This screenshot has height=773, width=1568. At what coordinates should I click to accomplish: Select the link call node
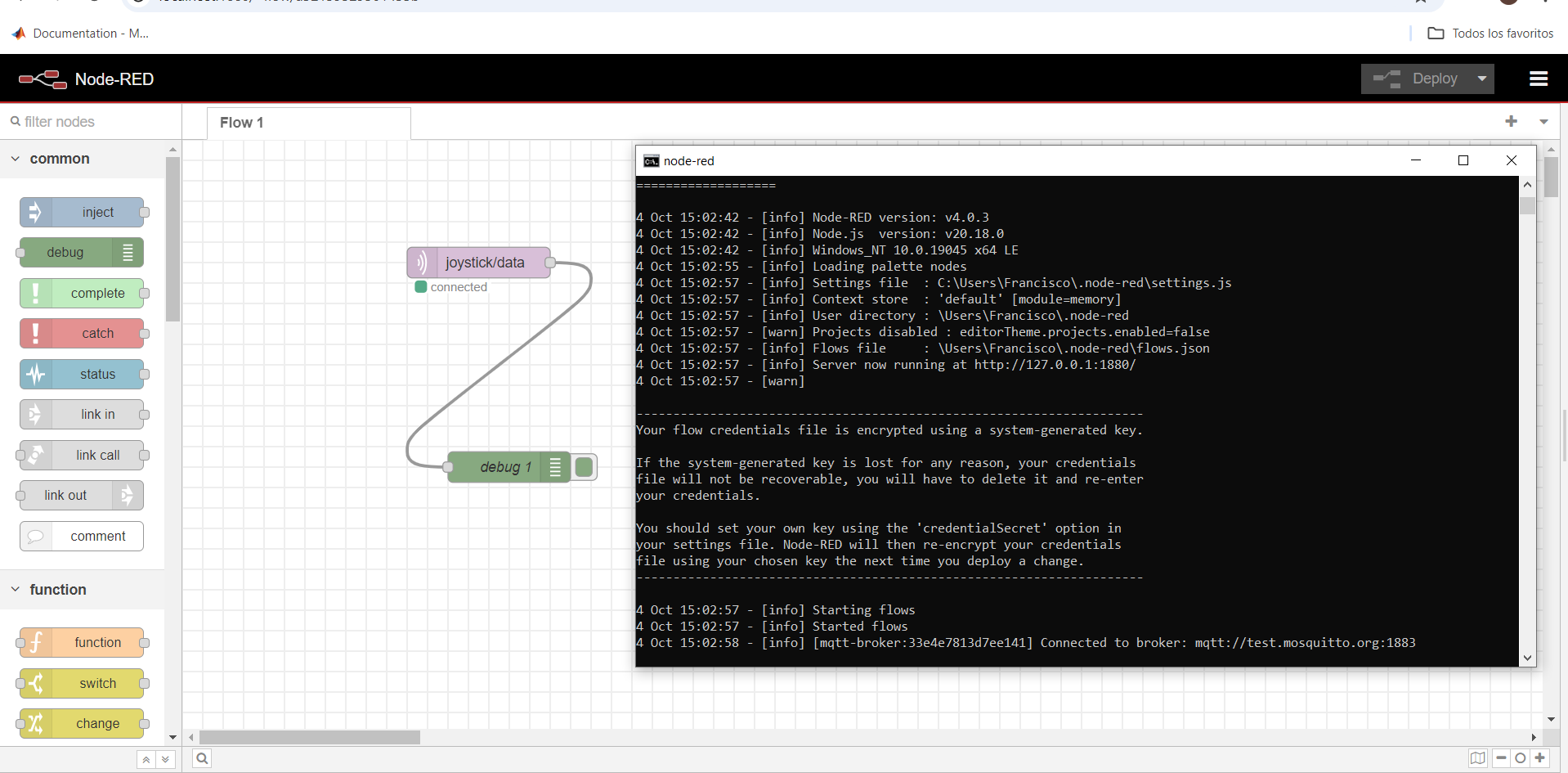[82, 455]
